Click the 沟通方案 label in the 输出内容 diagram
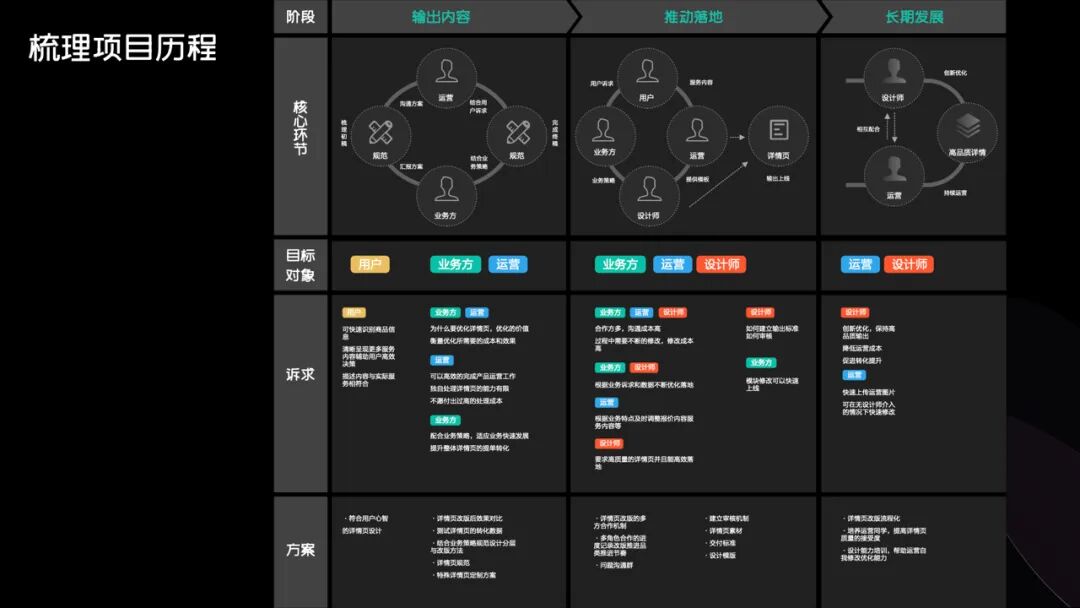The image size is (1080, 608). tap(411, 104)
